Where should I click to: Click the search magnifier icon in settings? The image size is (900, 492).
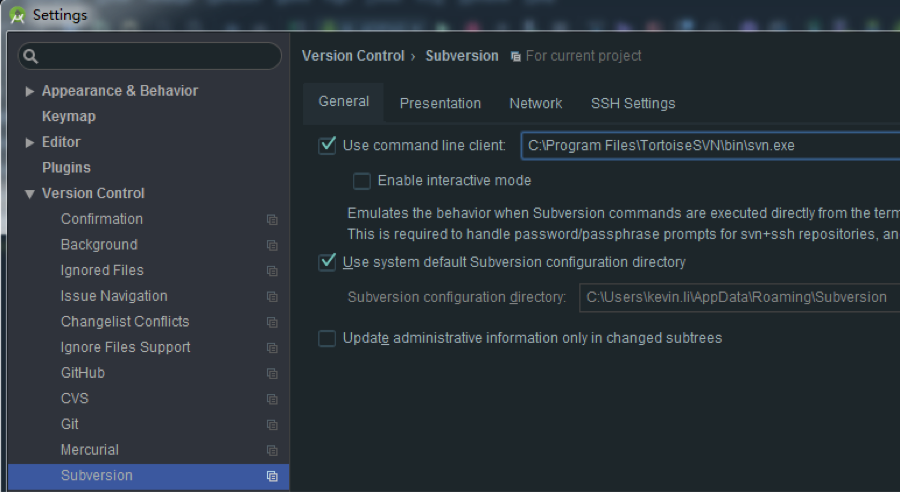pyautogui.click(x=30, y=56)
